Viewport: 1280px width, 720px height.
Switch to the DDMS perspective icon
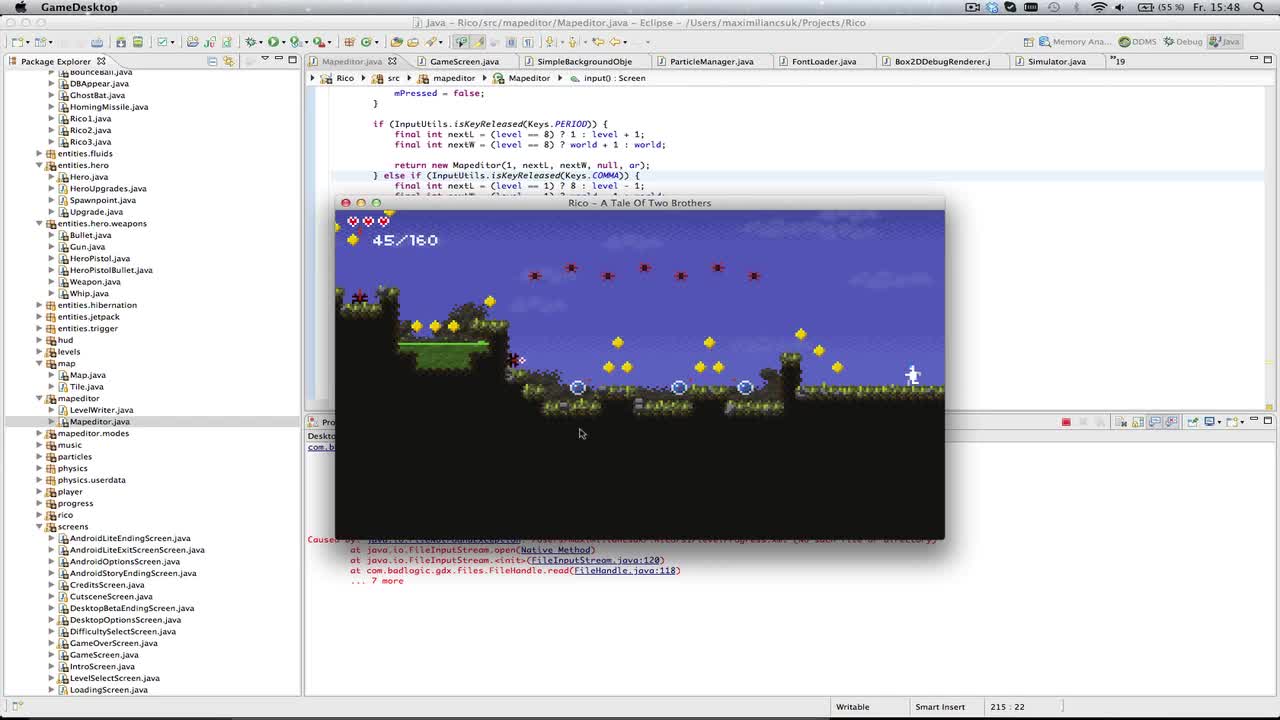click(x=1125, y=41)
